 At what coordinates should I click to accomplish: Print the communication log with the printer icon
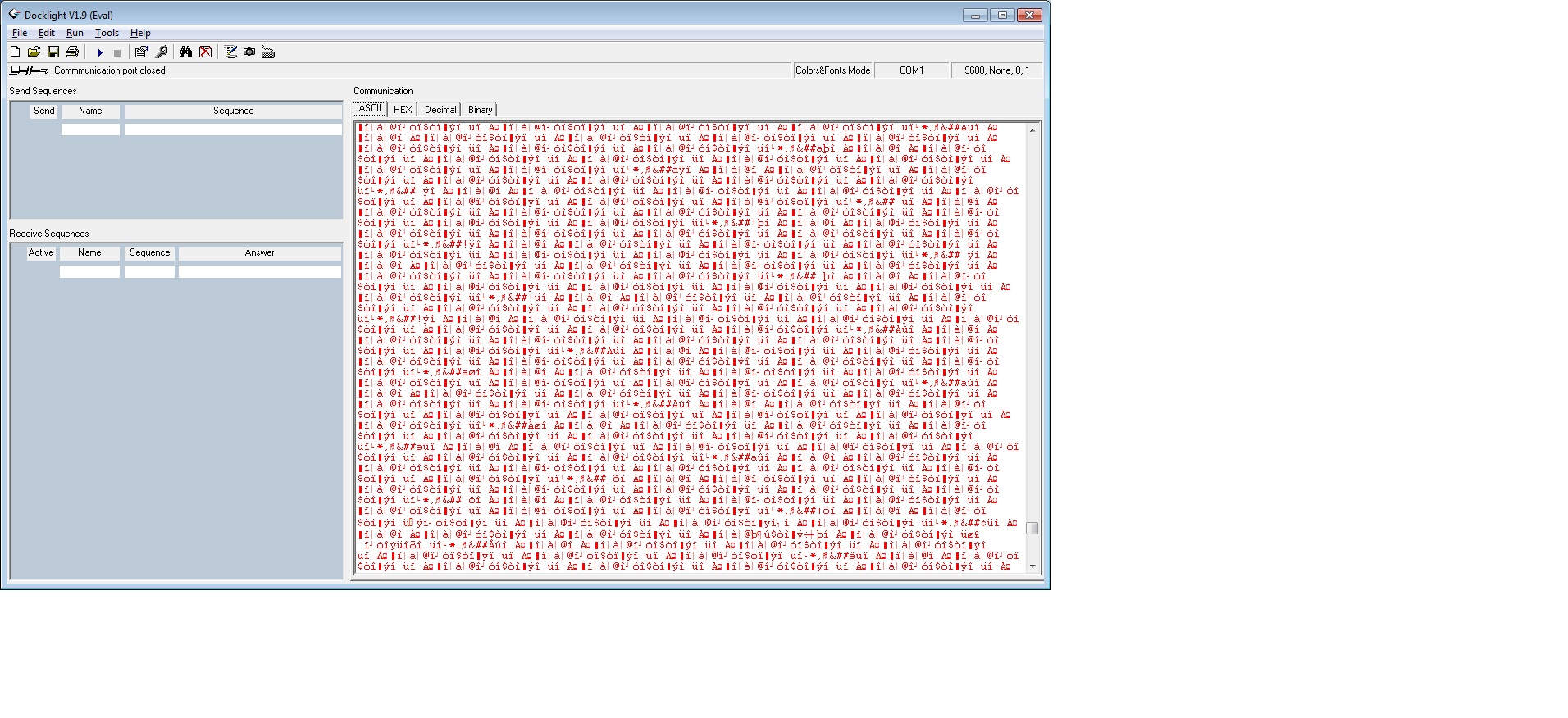72,52
